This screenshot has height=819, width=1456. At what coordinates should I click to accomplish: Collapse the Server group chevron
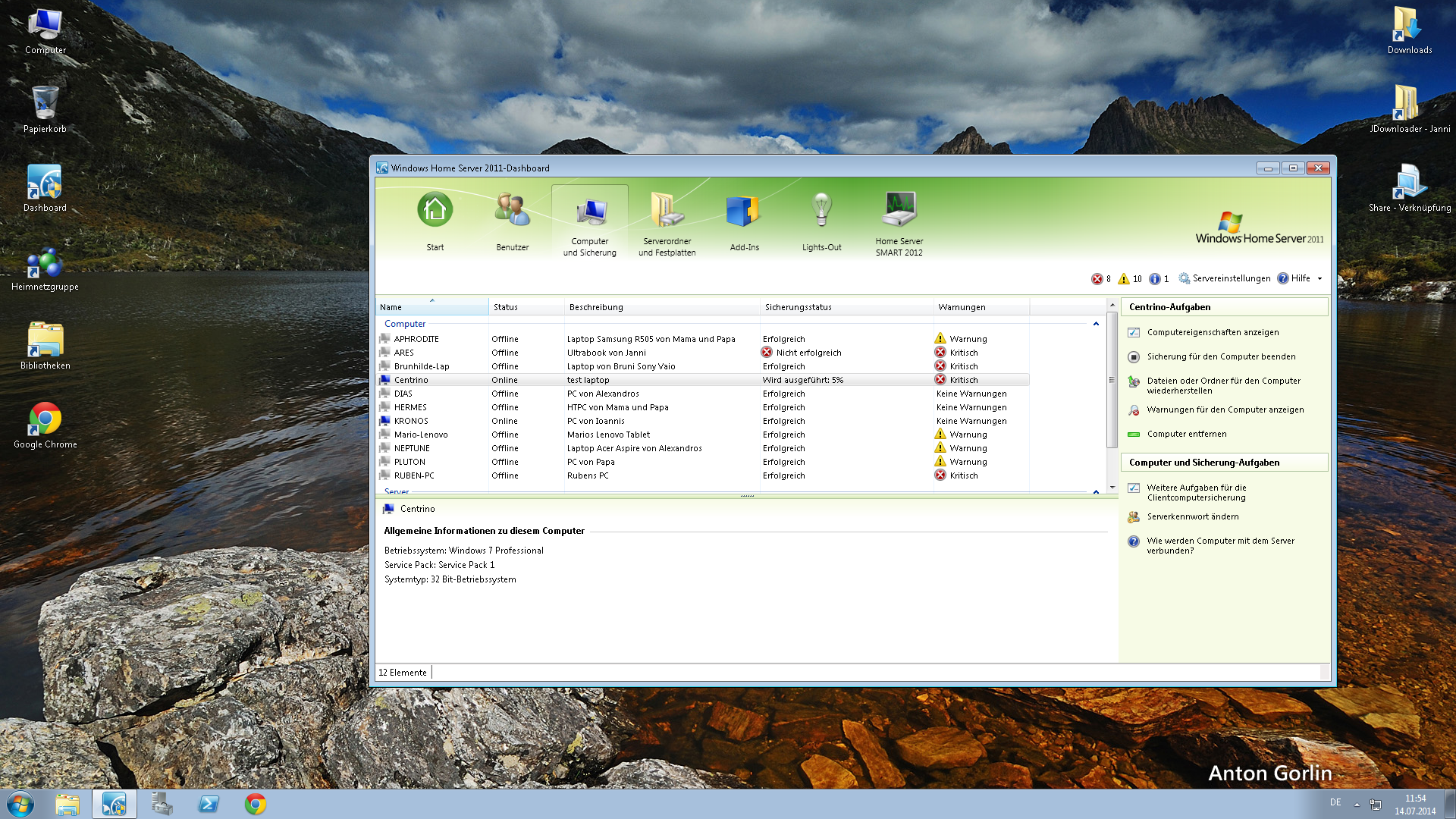click(1096, 492)
